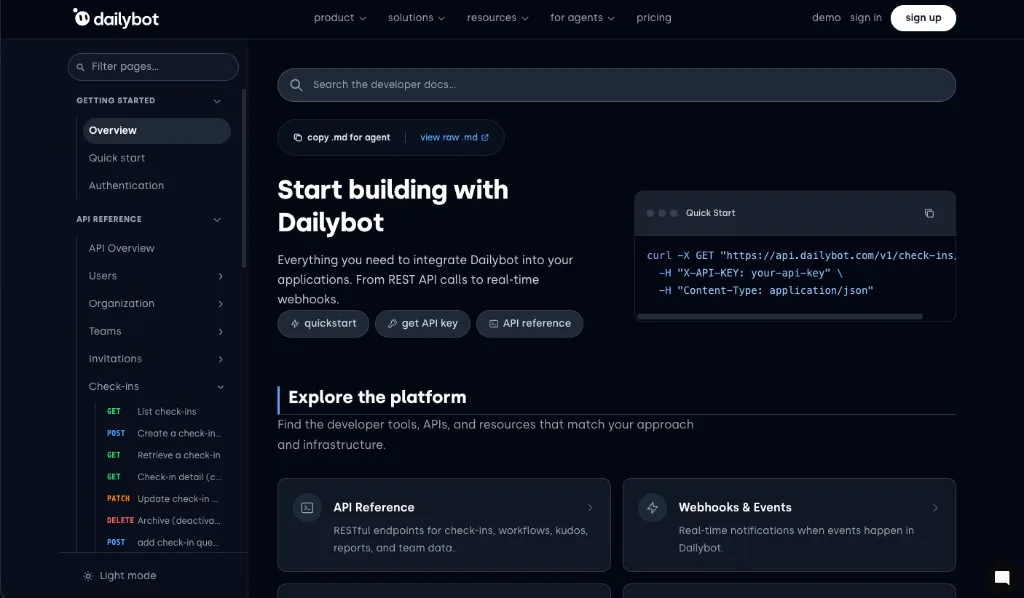Click the code panel horizontal scrollbar

coord(780,317)
